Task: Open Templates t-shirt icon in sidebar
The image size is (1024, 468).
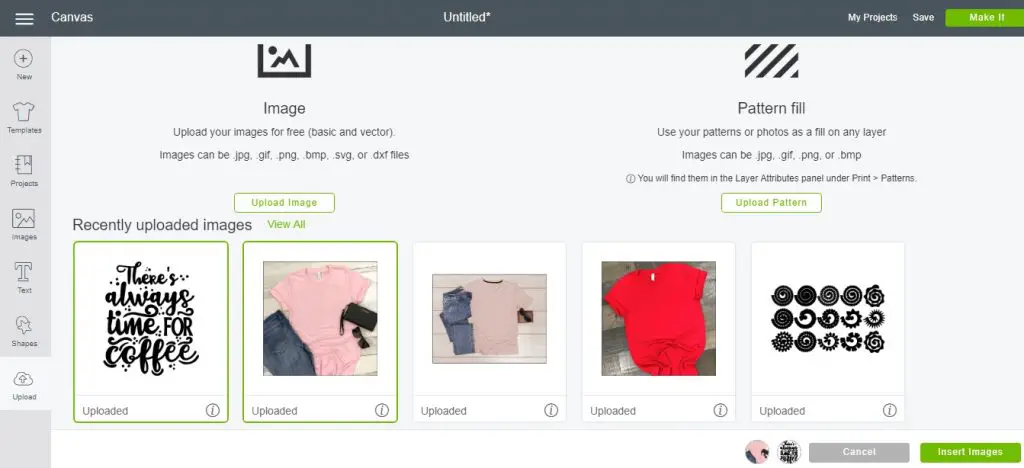Action: tap(24, 112)
